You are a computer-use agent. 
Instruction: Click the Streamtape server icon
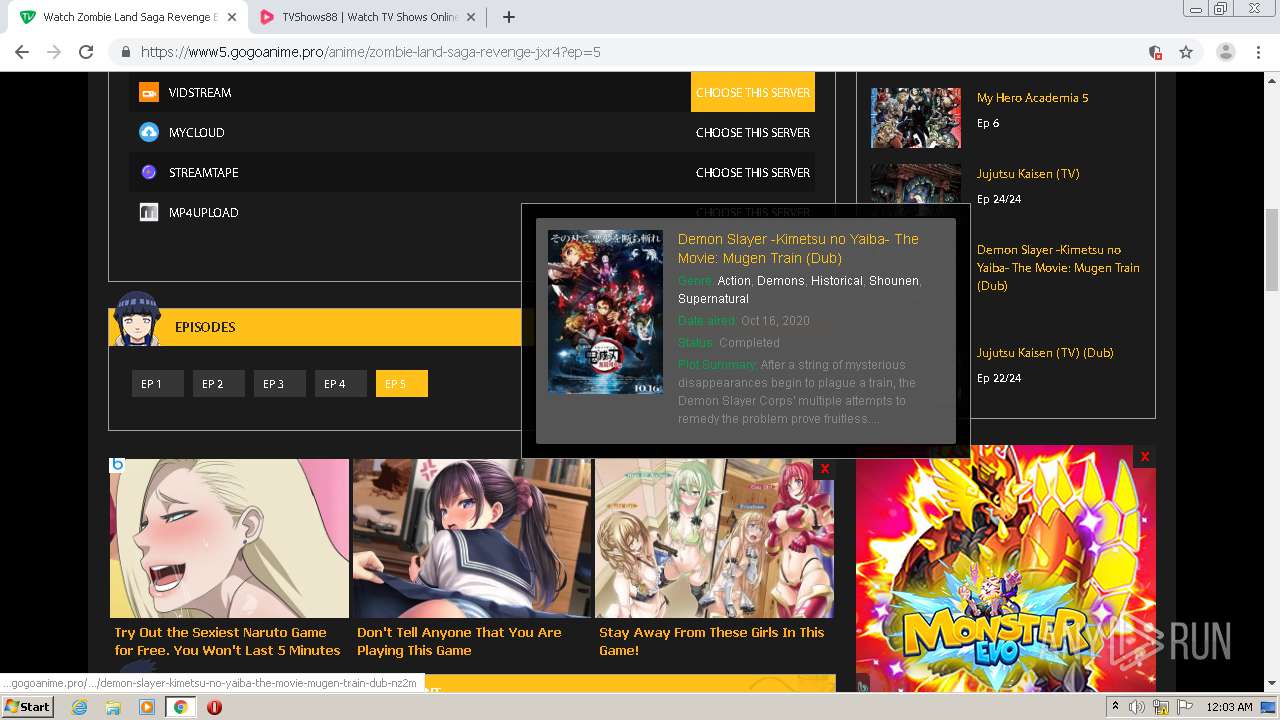click(149, 172)
